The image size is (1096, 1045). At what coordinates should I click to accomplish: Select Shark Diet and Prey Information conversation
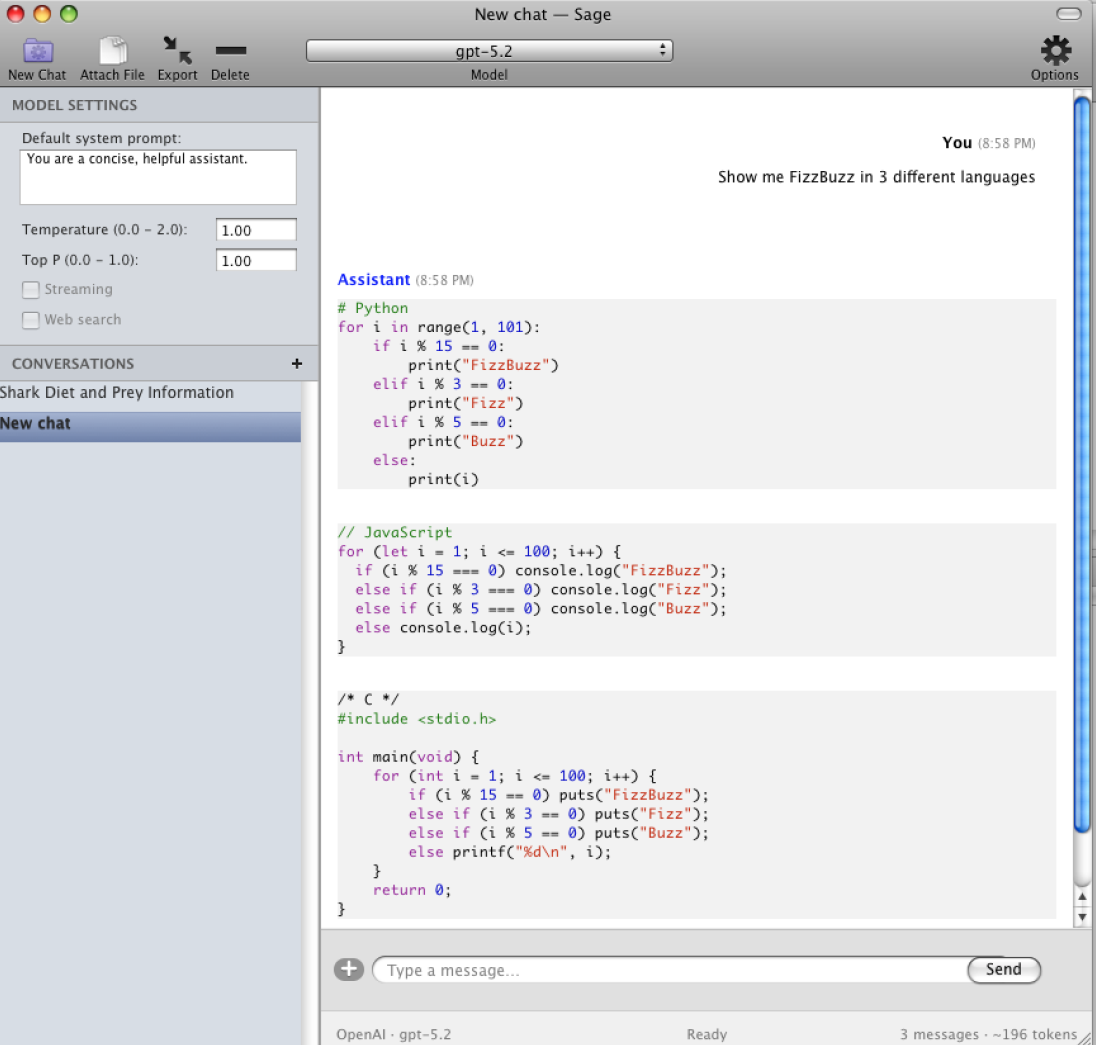(x=117, y=393)
